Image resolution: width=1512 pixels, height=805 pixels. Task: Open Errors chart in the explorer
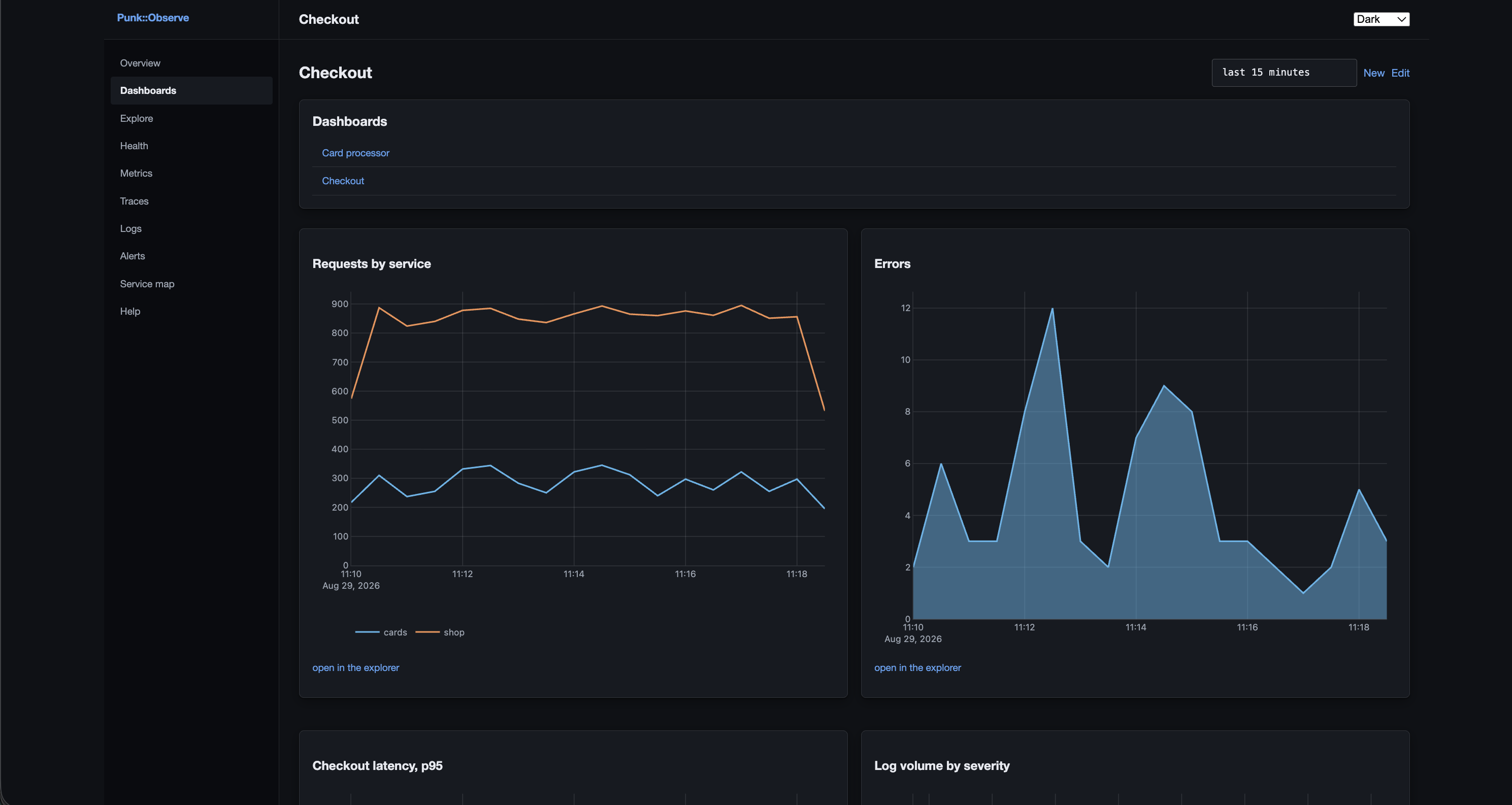[x=917, y=668]
